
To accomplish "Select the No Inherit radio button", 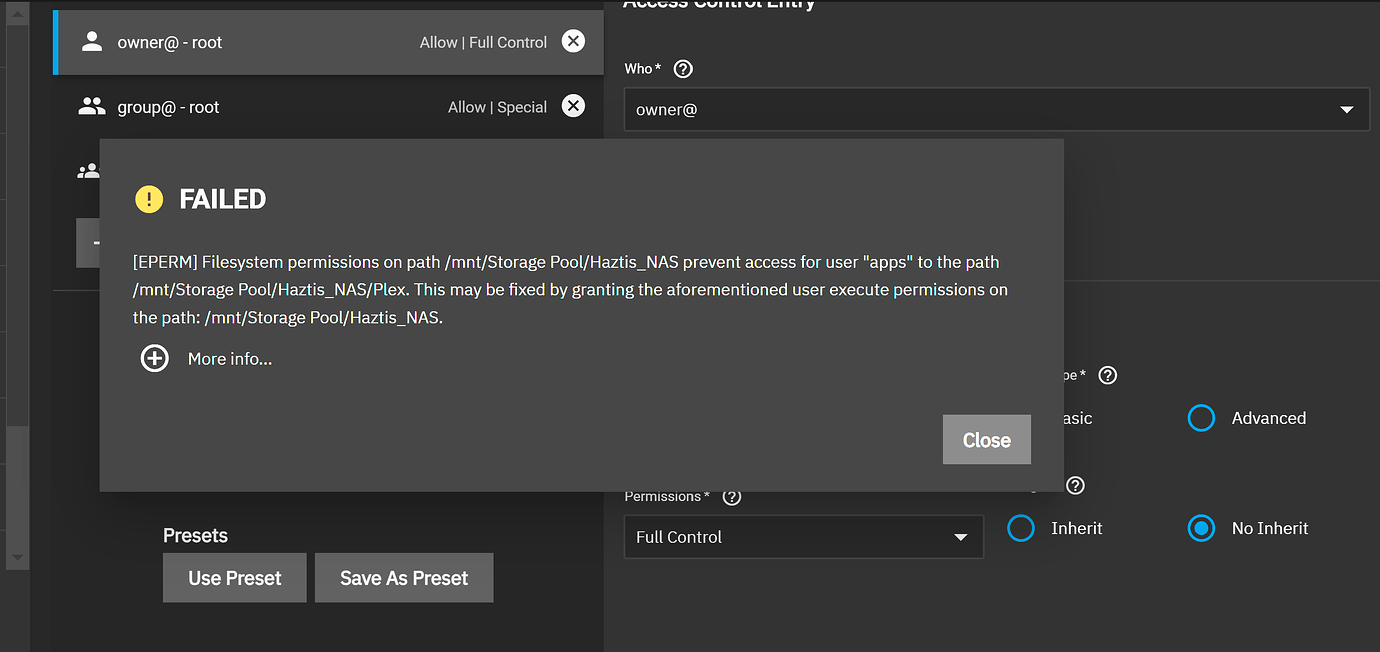I will pos(1201,528).
